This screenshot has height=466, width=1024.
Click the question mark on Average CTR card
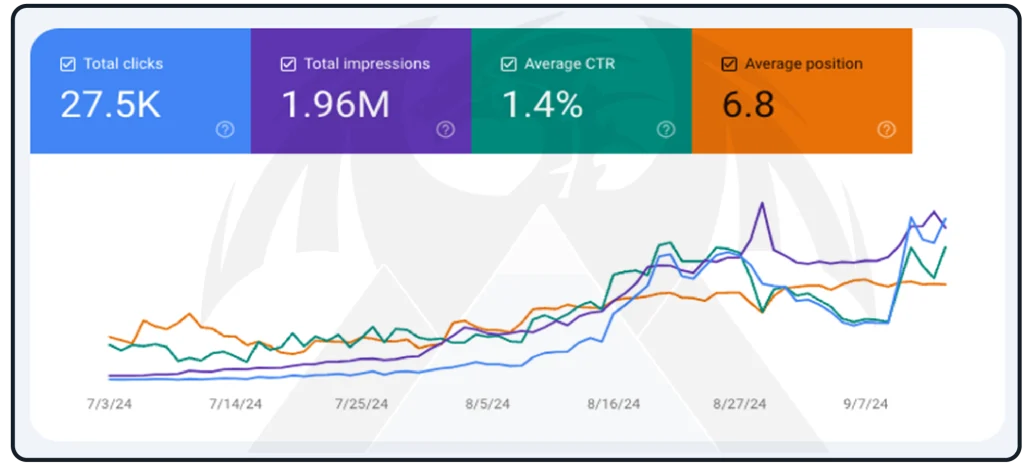coord(666,129)
